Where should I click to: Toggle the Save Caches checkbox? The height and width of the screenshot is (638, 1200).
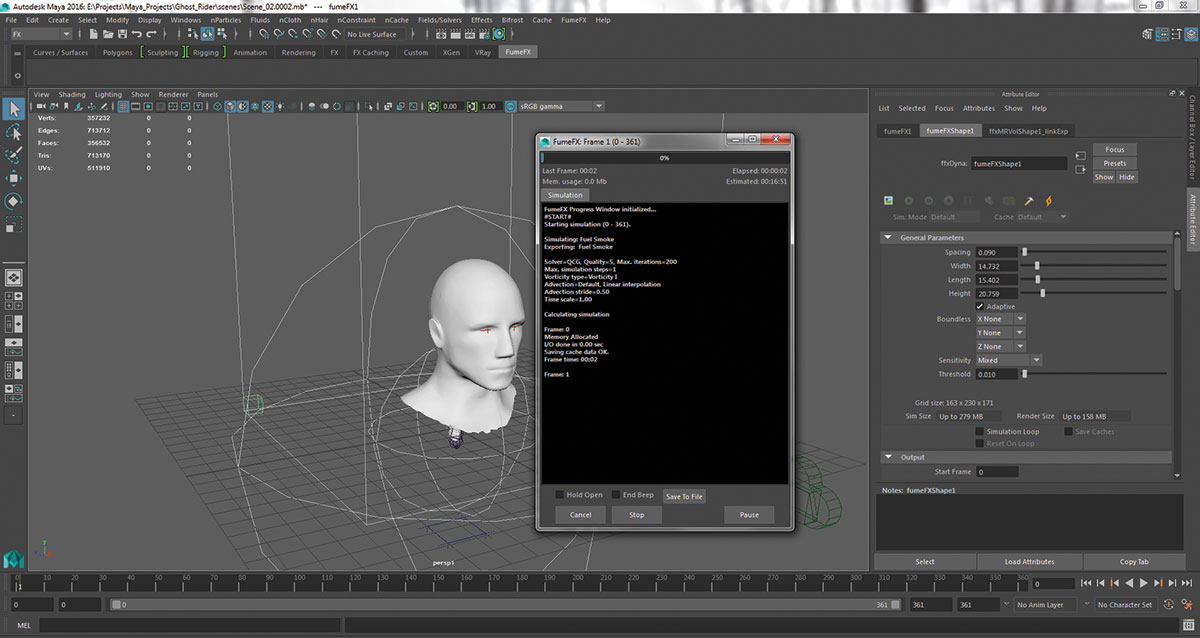point(1068,432)
